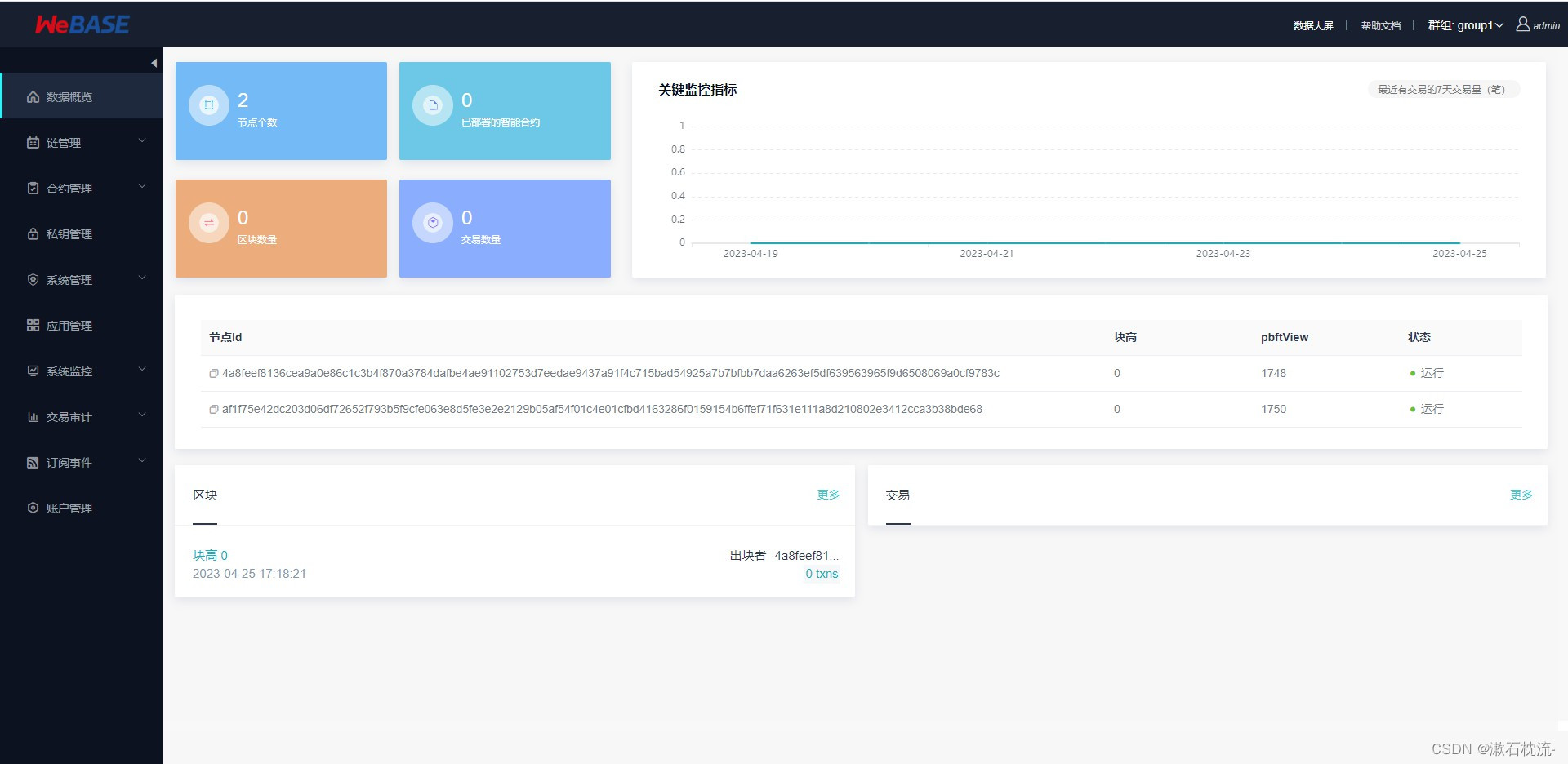Click the gear icon beside 账户管理
This screenshot has width=1568, height=764.
(33, 509)
